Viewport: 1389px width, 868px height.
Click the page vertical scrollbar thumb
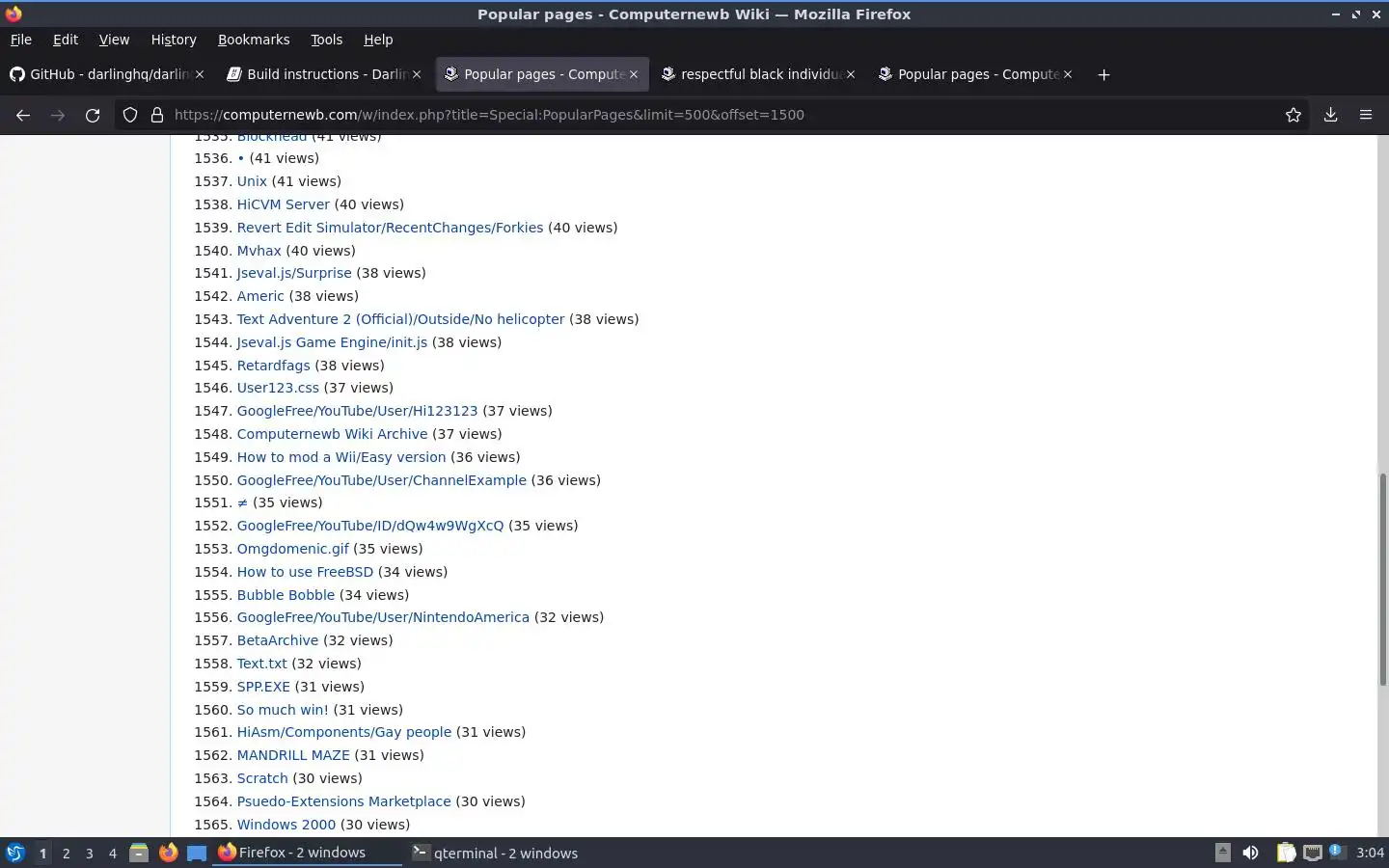click(x=1382, y=579)
